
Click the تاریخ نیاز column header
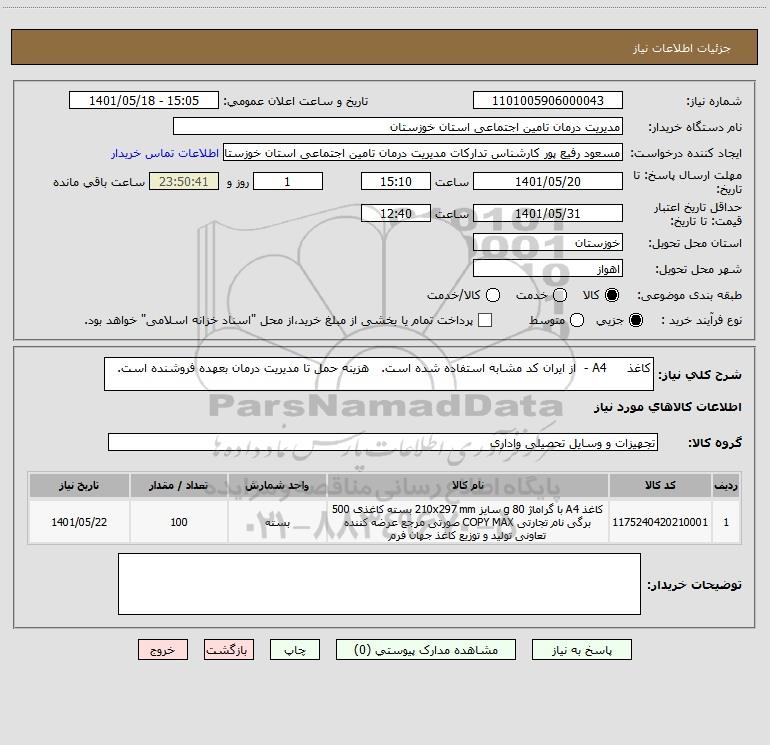point(79,486)
